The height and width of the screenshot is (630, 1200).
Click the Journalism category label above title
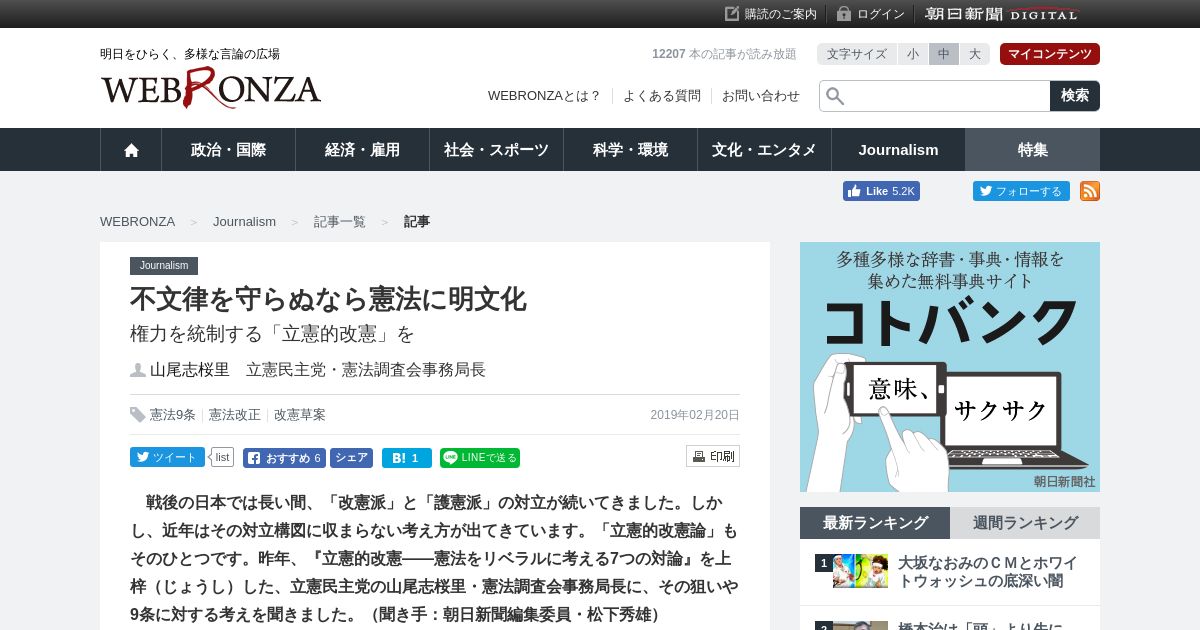pyautogui.click(x=164, y=266)
